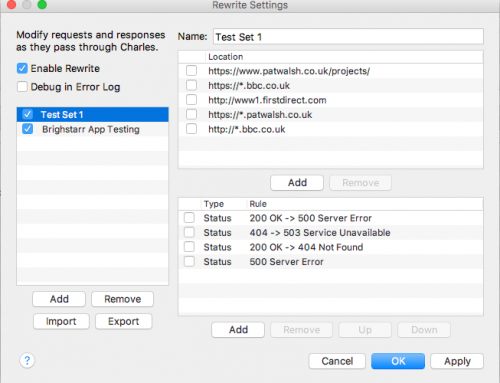The height and width of the screenshot is (383, 500).
Task: Cancel the Rewrite Settings dialog
Action: coord(337,361)
